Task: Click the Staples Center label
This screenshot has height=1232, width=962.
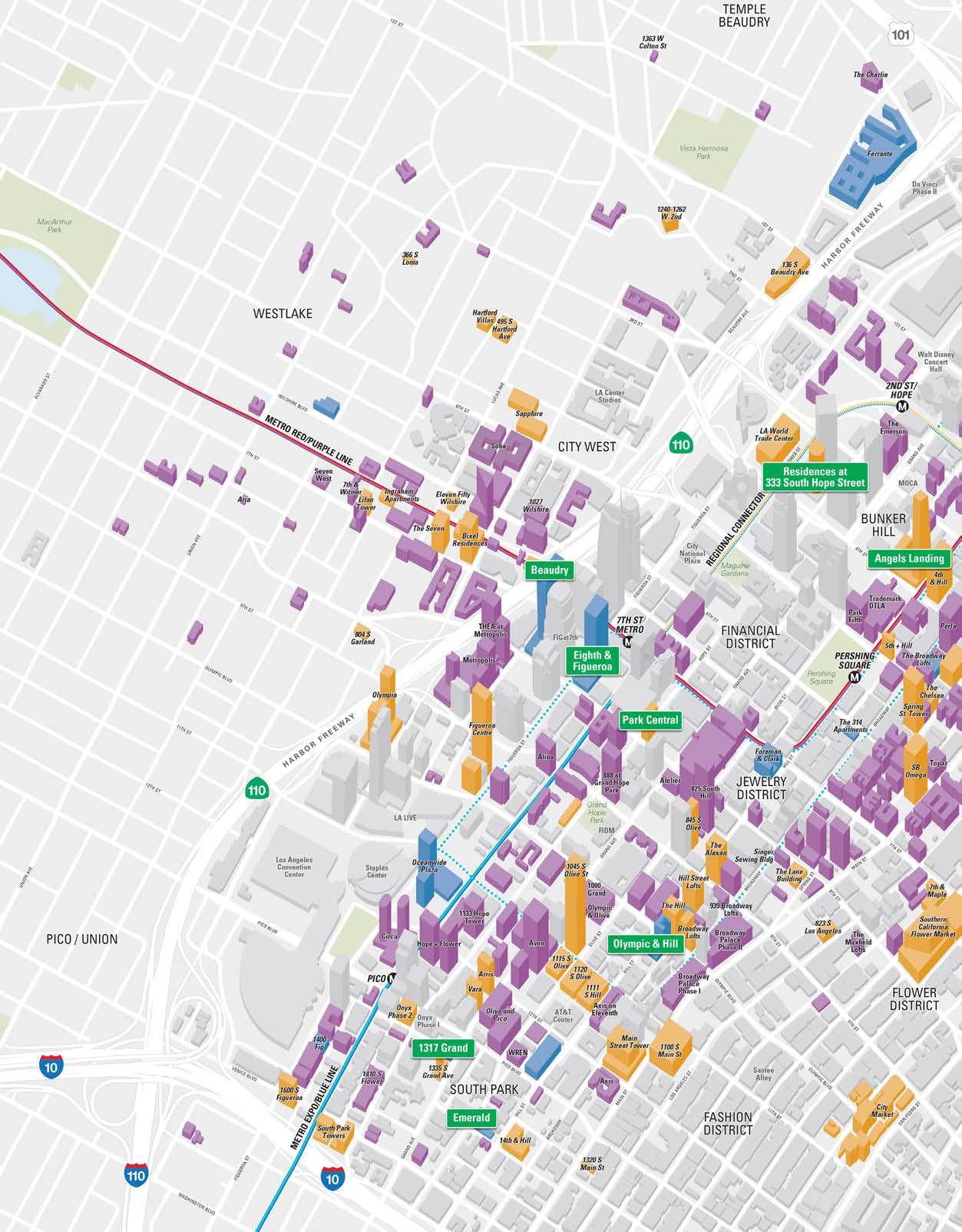Action: point(377,871)
